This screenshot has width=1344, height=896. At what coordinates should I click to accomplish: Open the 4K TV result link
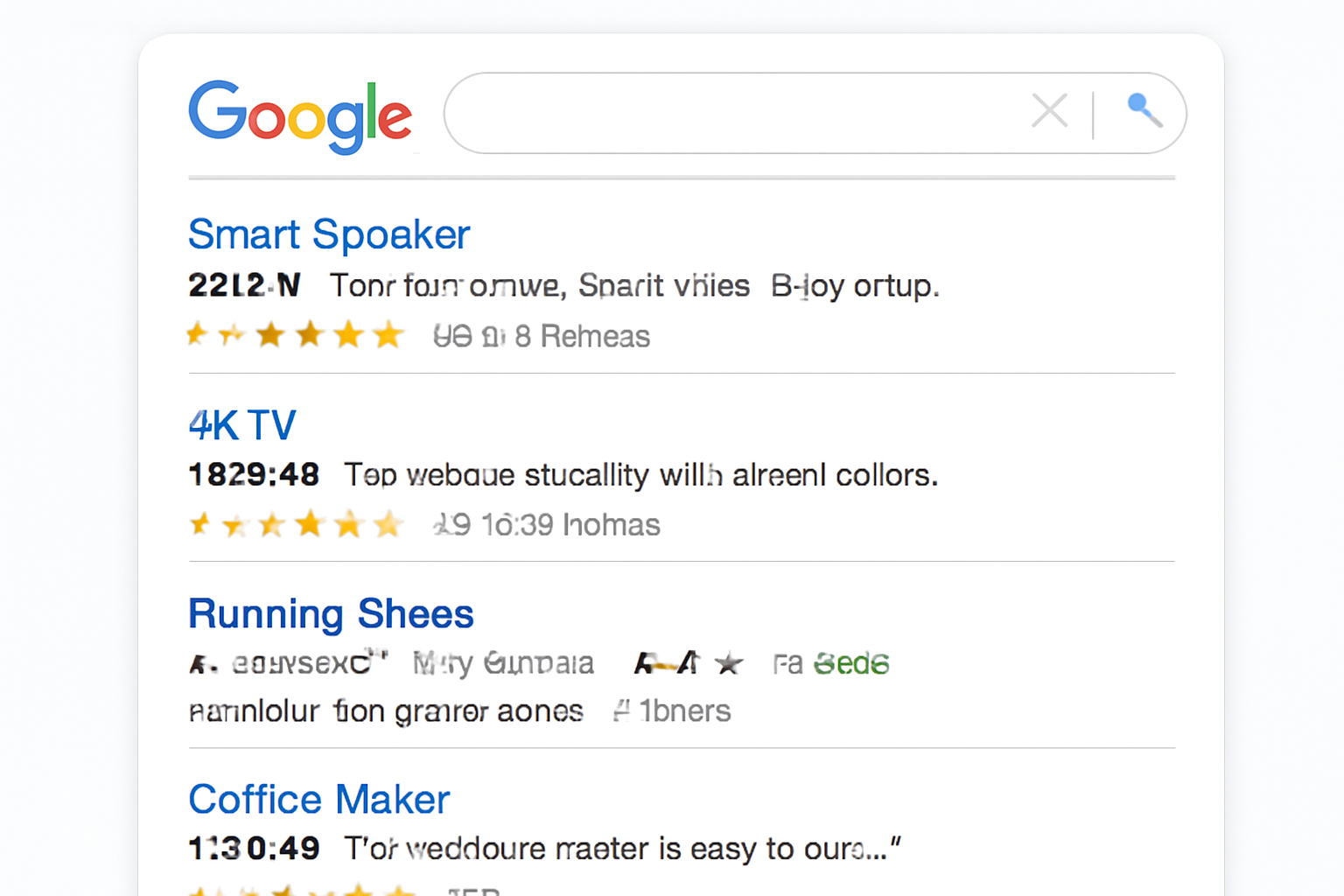coord(242,426)
